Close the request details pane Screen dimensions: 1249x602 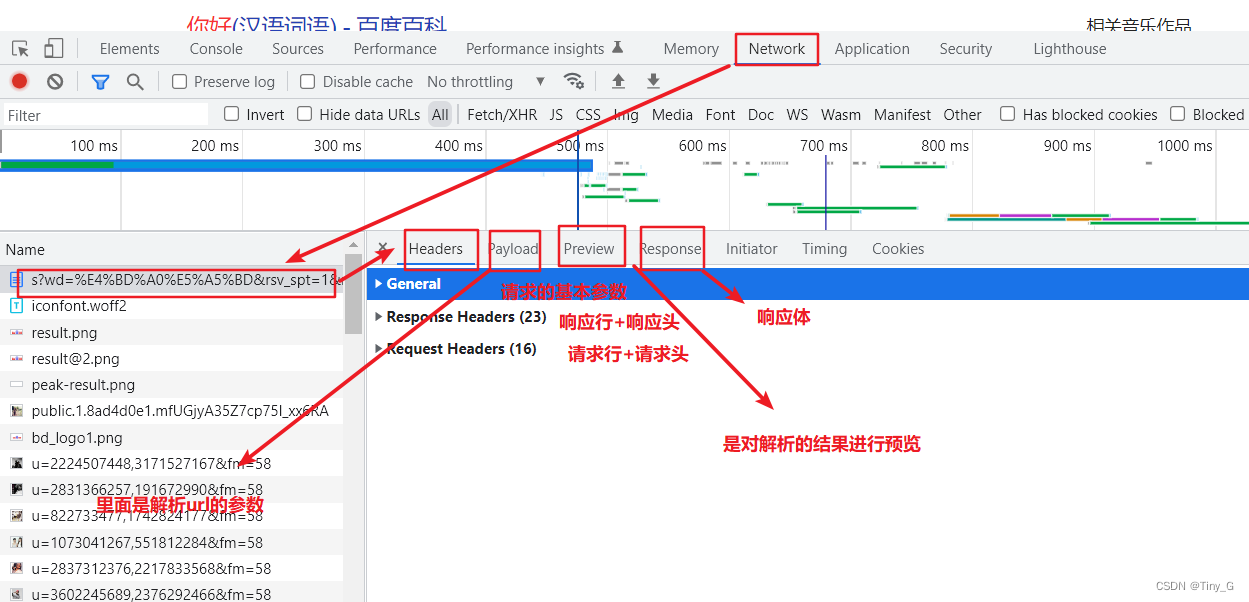tap(382, 249)
